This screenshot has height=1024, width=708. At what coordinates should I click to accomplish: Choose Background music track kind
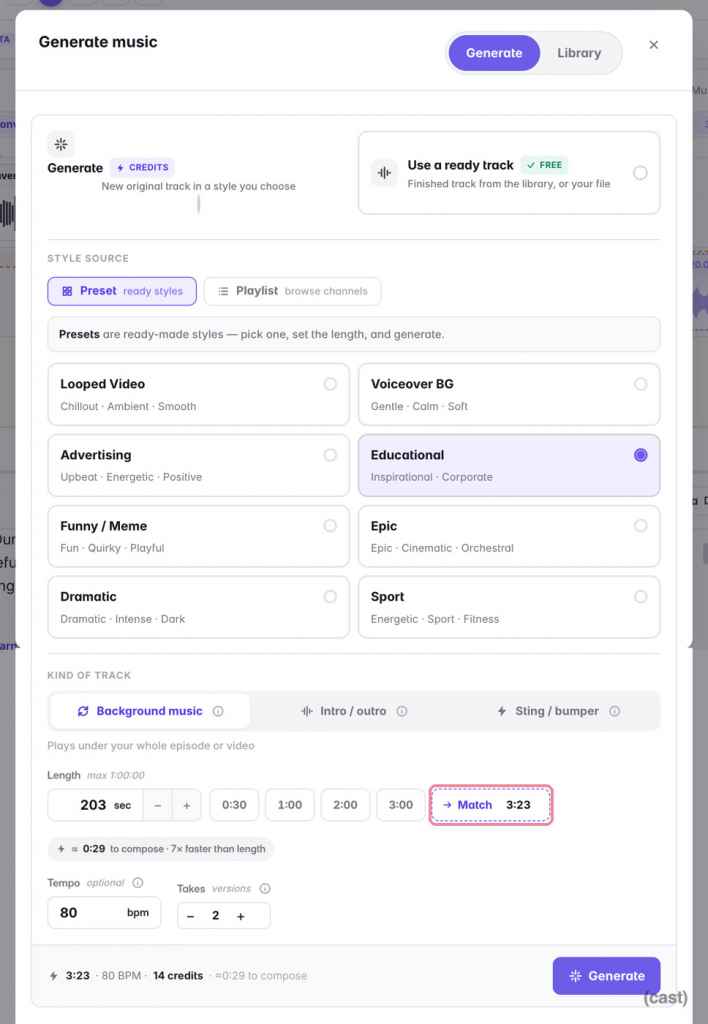pyautogui.click(x=149, y=711)
